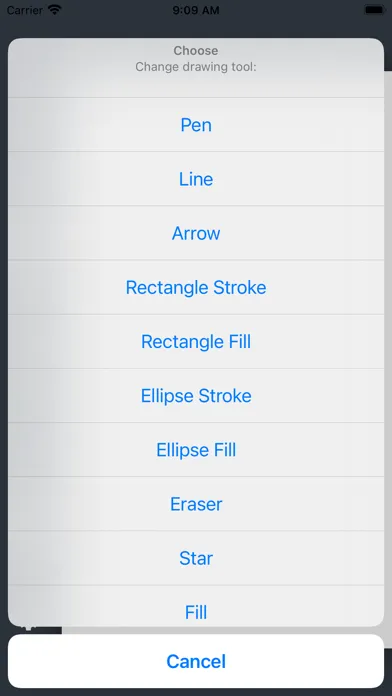Choose the Star shape tool
This screenshot has width=392, height=696.
point(196,558)
